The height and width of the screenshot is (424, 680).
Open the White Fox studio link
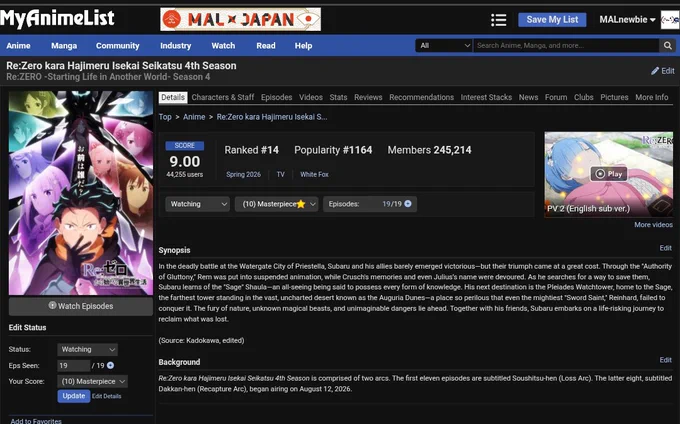314,174
